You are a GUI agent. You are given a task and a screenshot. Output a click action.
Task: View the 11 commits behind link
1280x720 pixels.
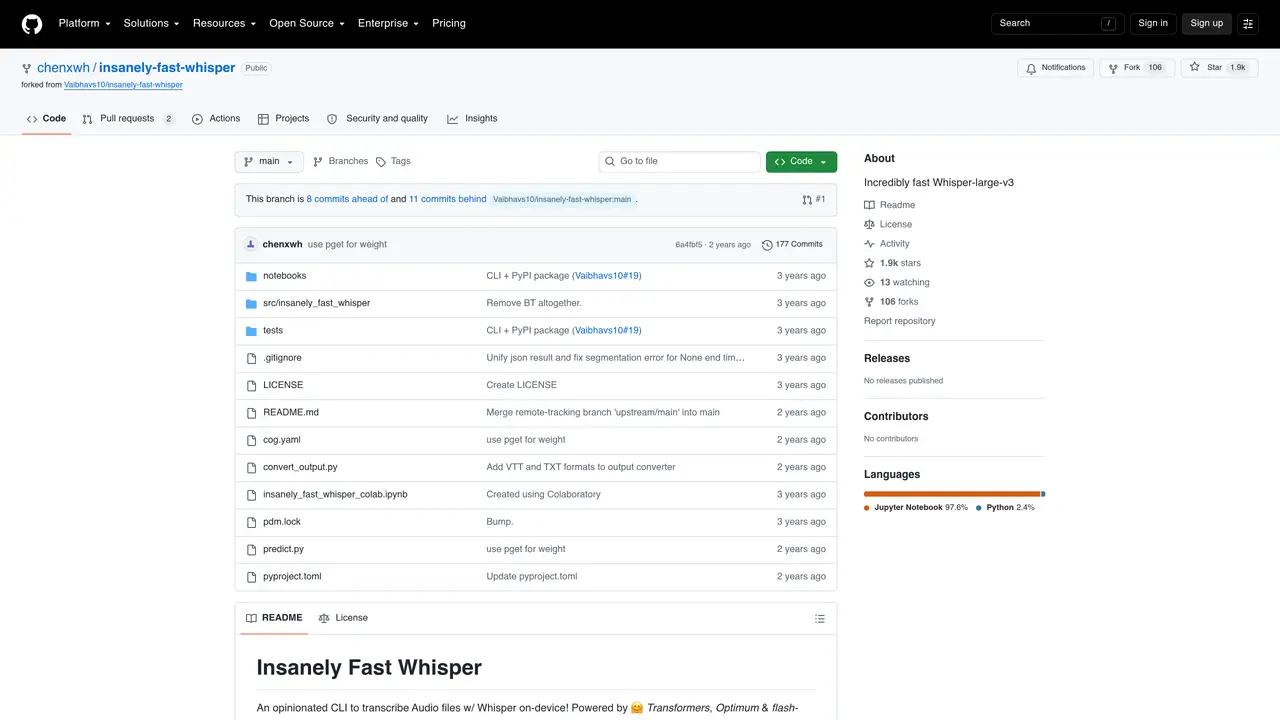click(x=447, y=199)
